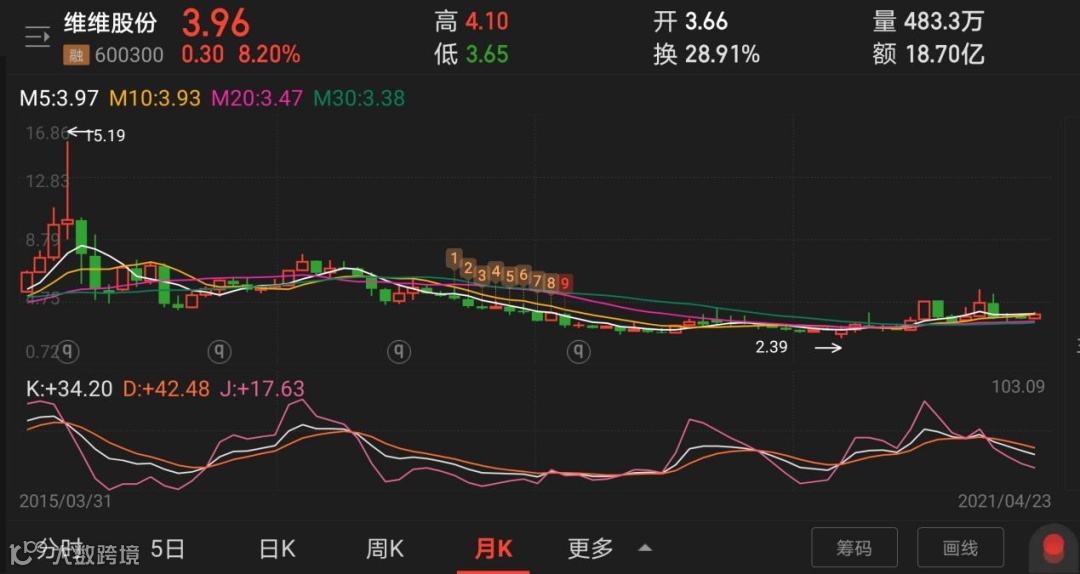
Task: Click the high price 4.10 value
Action: [x=487, y=22]
